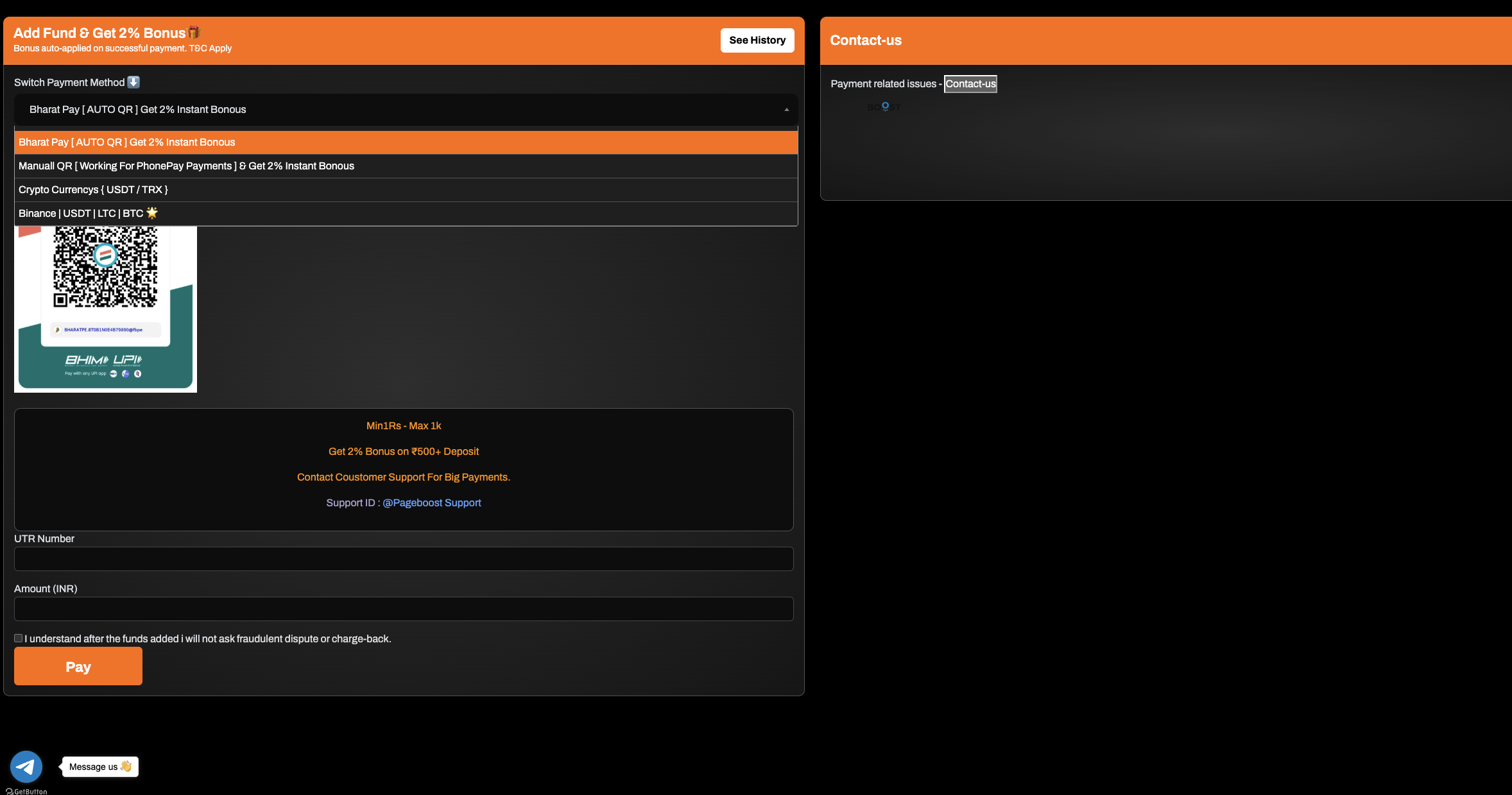Click the UPI icon beside the BharatPe UPI ID
Screen dimensions: 1512x795
click(58, 329)
